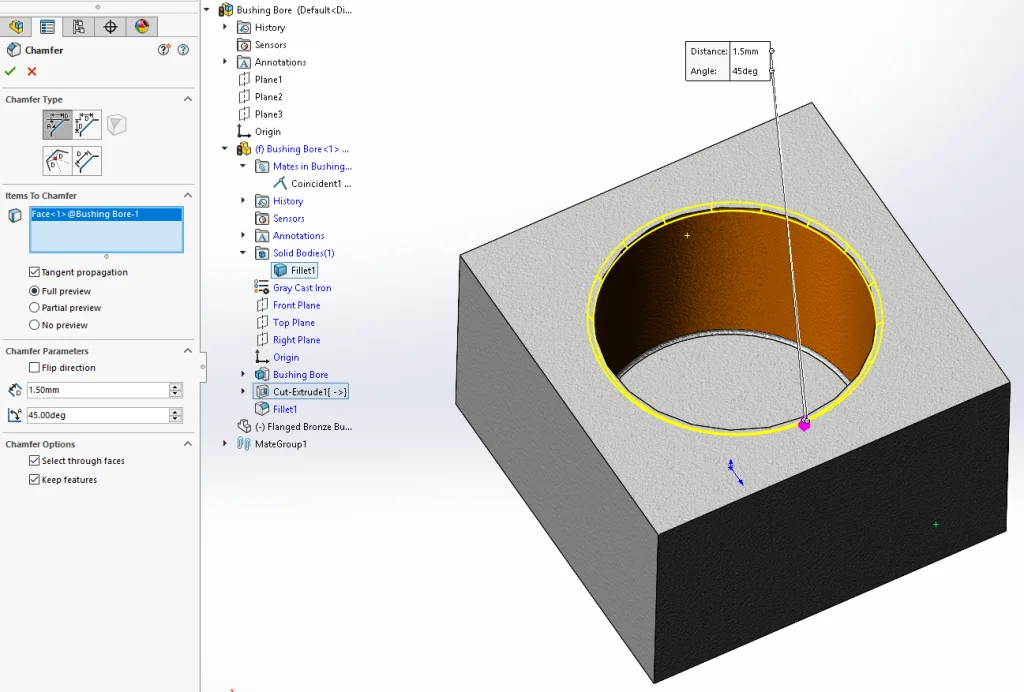Select Cut-Extrude1 in the feature tree
The height and width of the screenshot is (692, 1024).
312,391
